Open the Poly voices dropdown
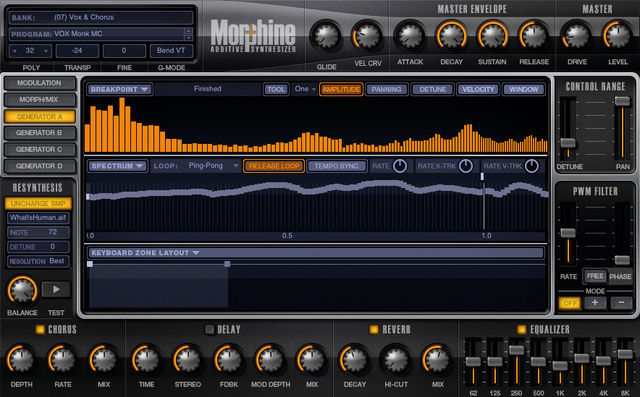Screen dimensions: 640x397 pyautogui.click(x=30, y=51)
